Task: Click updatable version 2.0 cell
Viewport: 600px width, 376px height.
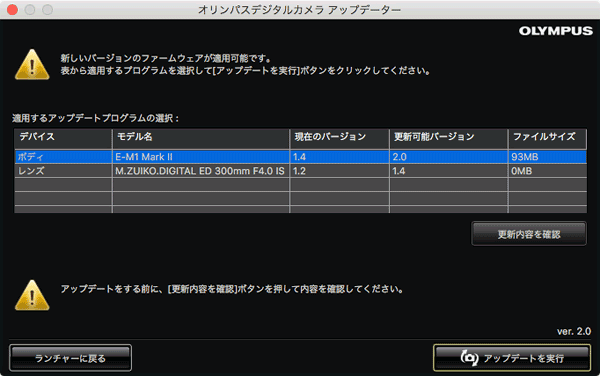Action: (x=449, y=157)
